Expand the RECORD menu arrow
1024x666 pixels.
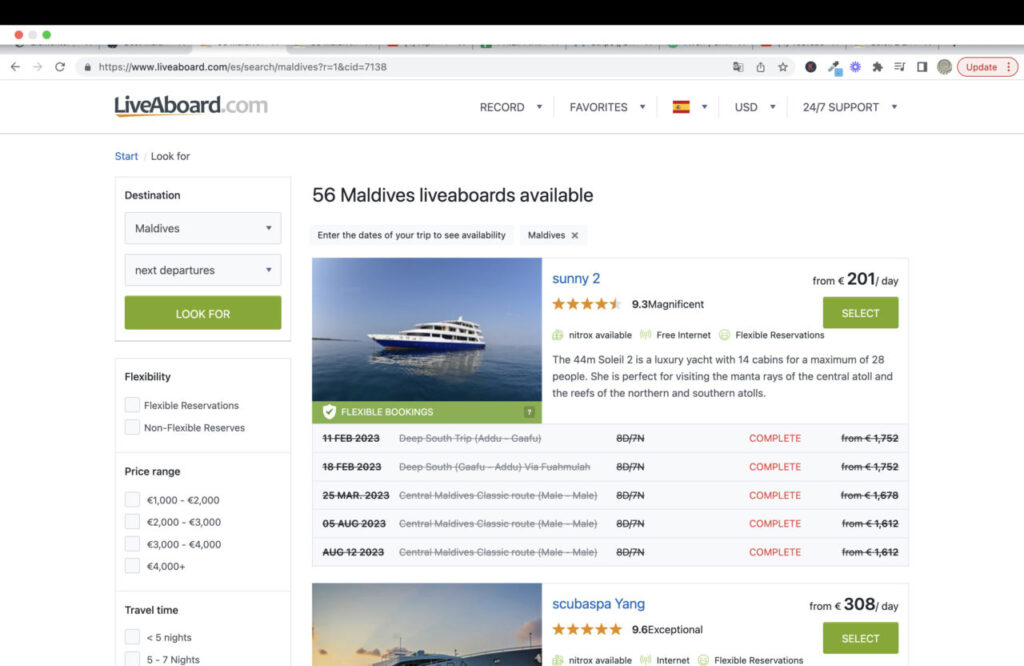point(539,107)
